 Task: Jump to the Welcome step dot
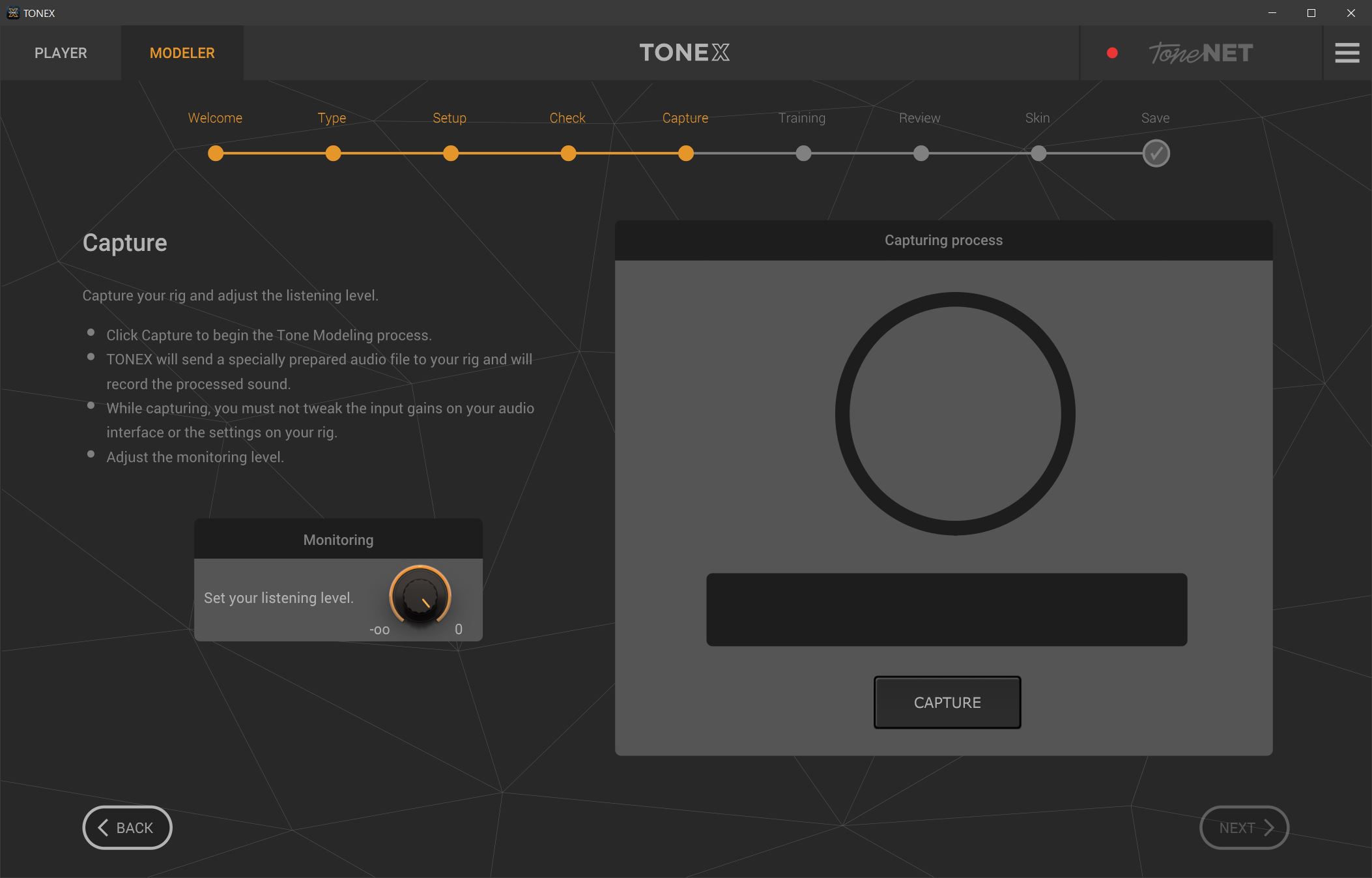tap(216, 154)
